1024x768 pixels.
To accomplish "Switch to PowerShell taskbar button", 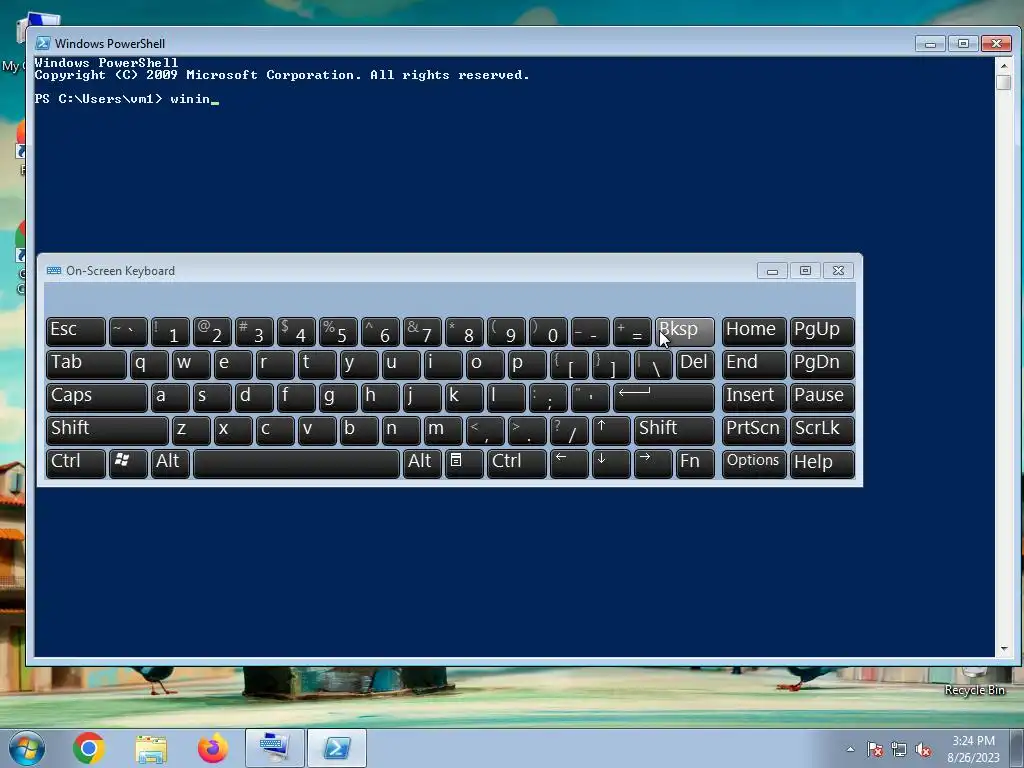I will coord(337,748).
